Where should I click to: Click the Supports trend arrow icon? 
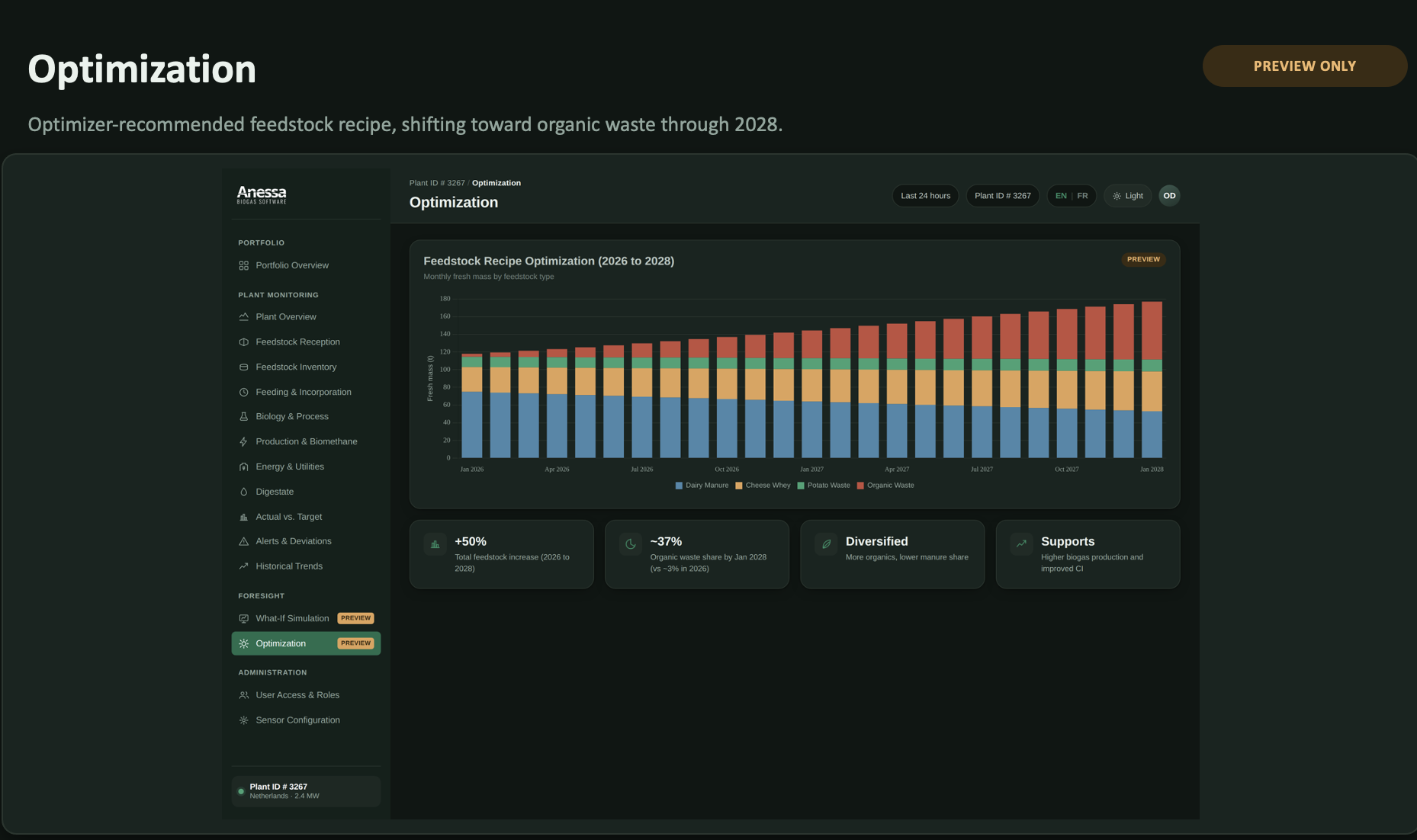pos(1021,544)
